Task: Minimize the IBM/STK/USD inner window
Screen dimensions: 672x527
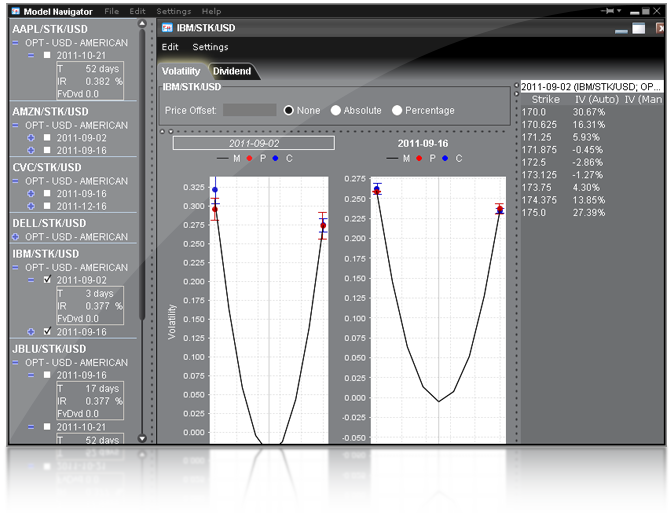Action: [x=621, y=30]
